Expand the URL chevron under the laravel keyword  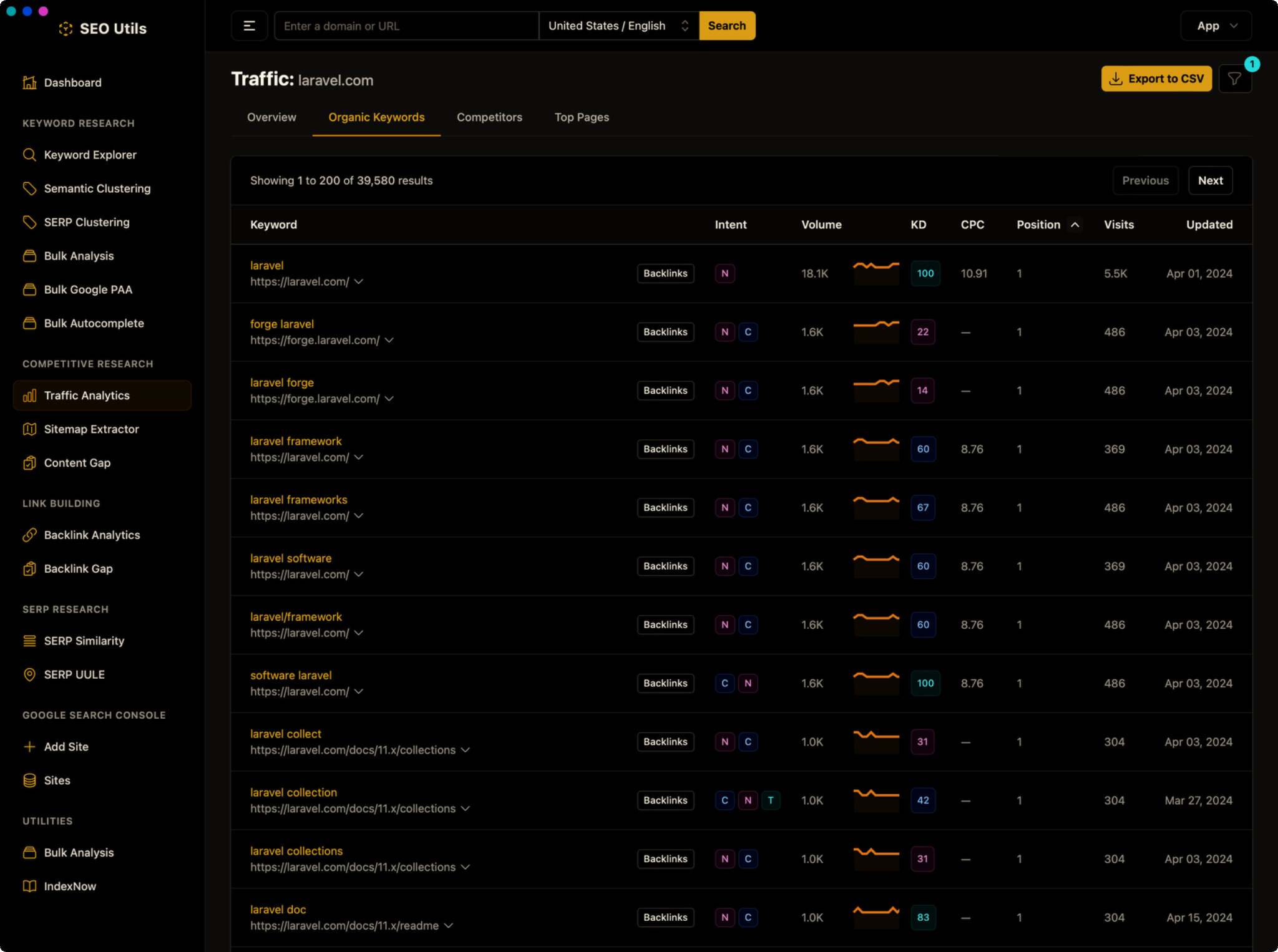click(x=359, y=281)
